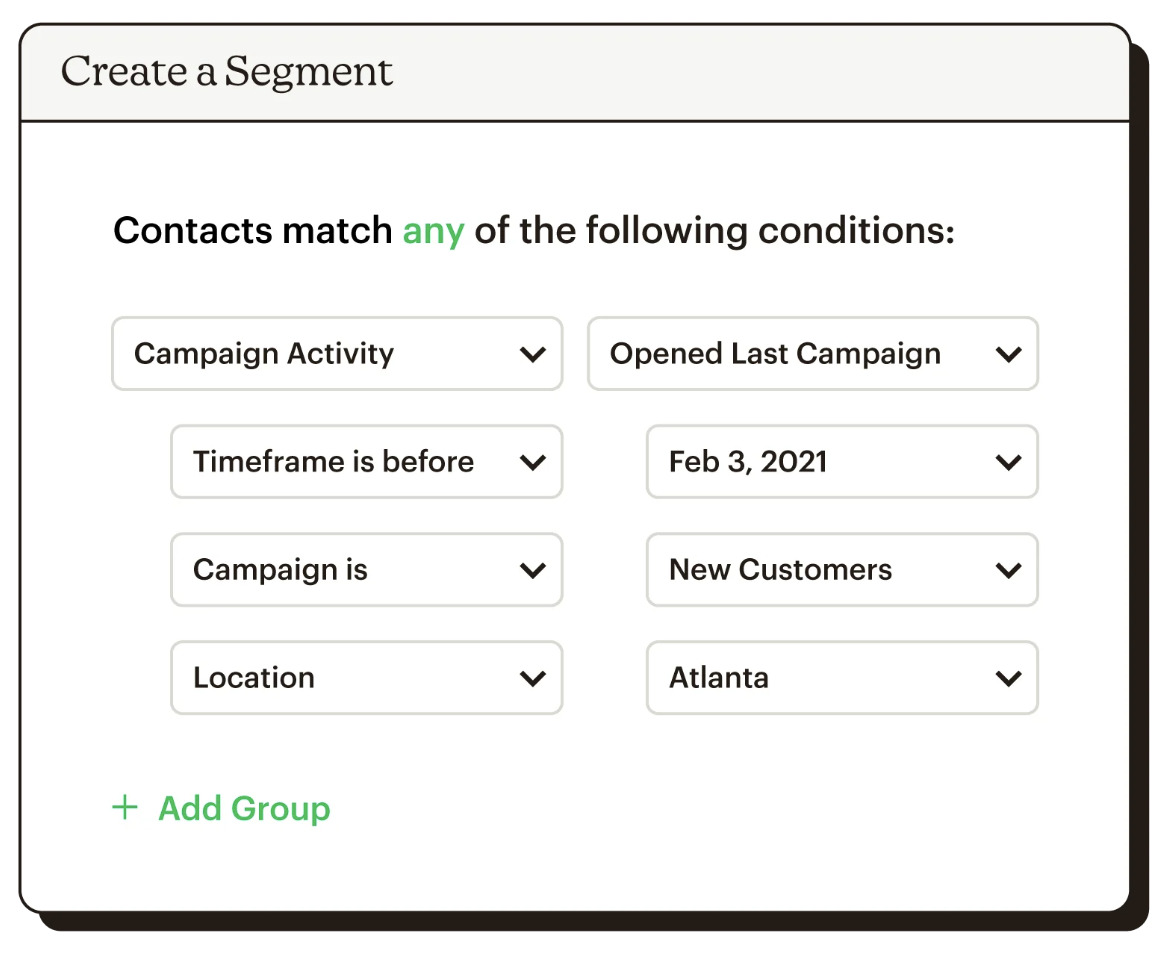Click the chevron on Timeframe is before
Screen dimensions: 1170x954
[534, 461]
